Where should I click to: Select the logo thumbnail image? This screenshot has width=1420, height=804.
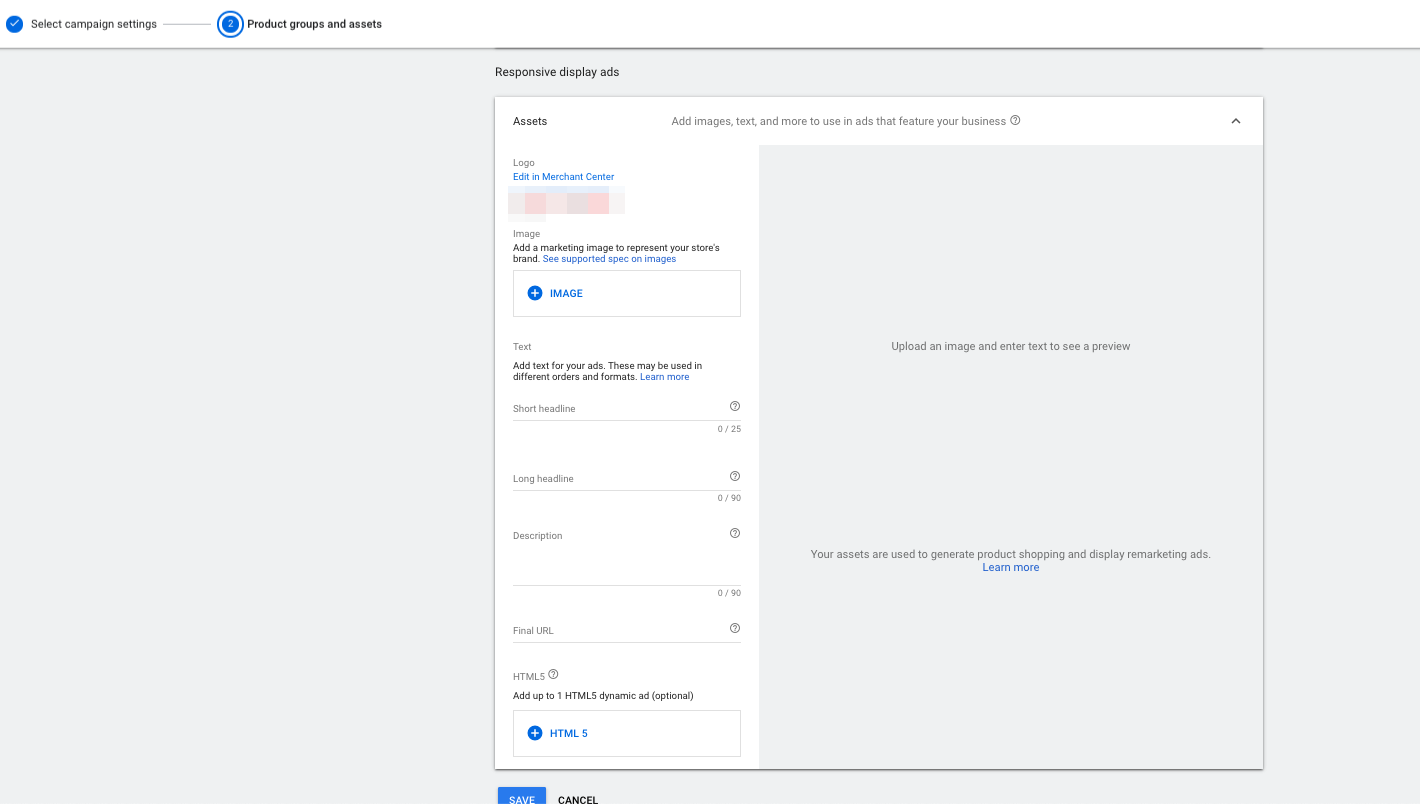[x=566, y=203]
